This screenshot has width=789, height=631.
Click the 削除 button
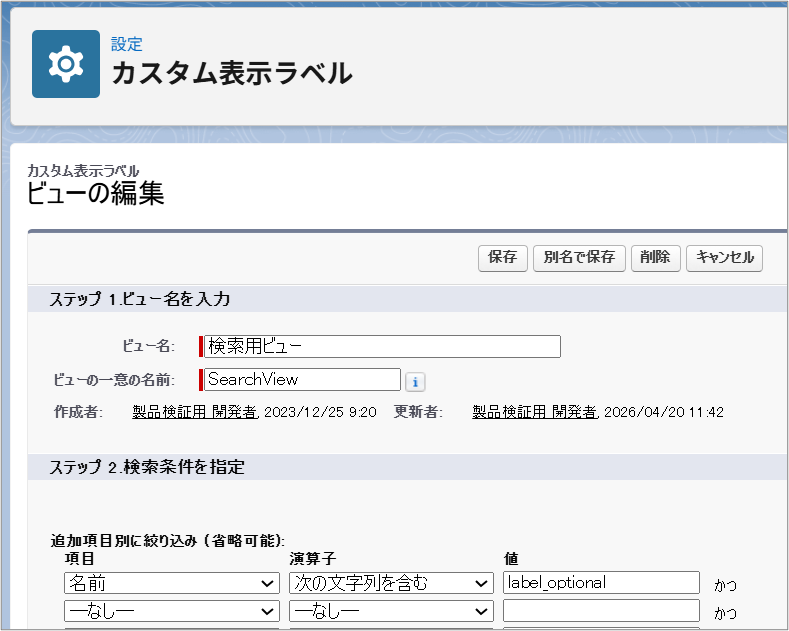[655, 258]
